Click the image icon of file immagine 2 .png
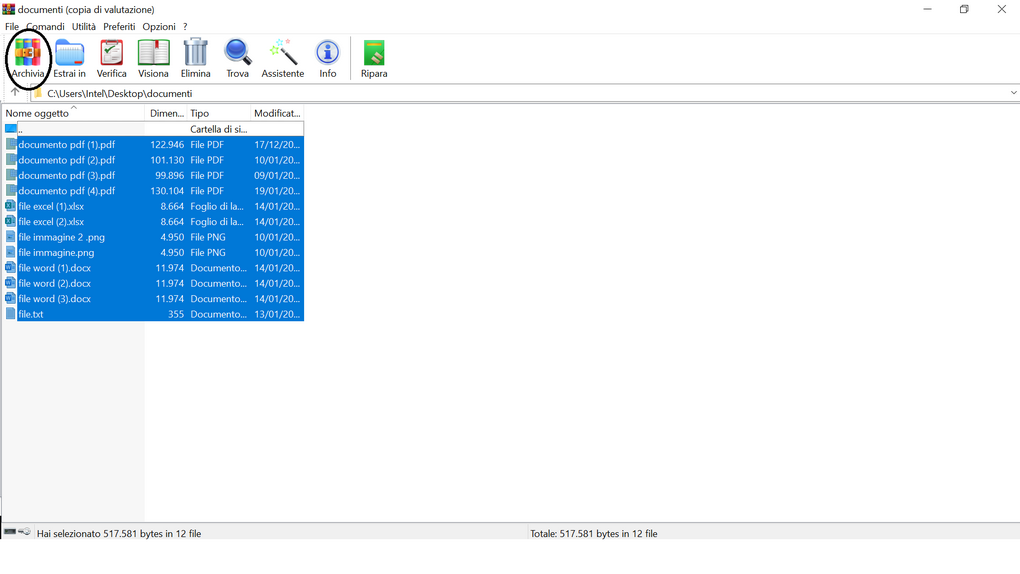Viewport: 1020px width, 574px height. coord(11,237)
